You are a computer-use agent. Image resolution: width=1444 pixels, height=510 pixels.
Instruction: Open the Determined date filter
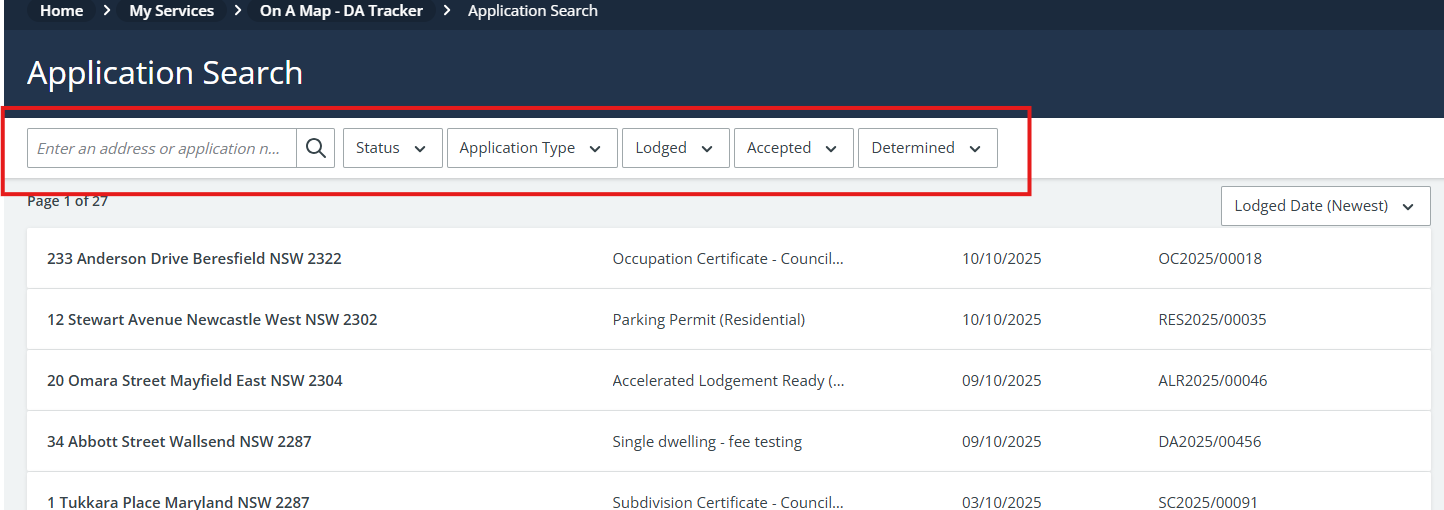point(926,148)
